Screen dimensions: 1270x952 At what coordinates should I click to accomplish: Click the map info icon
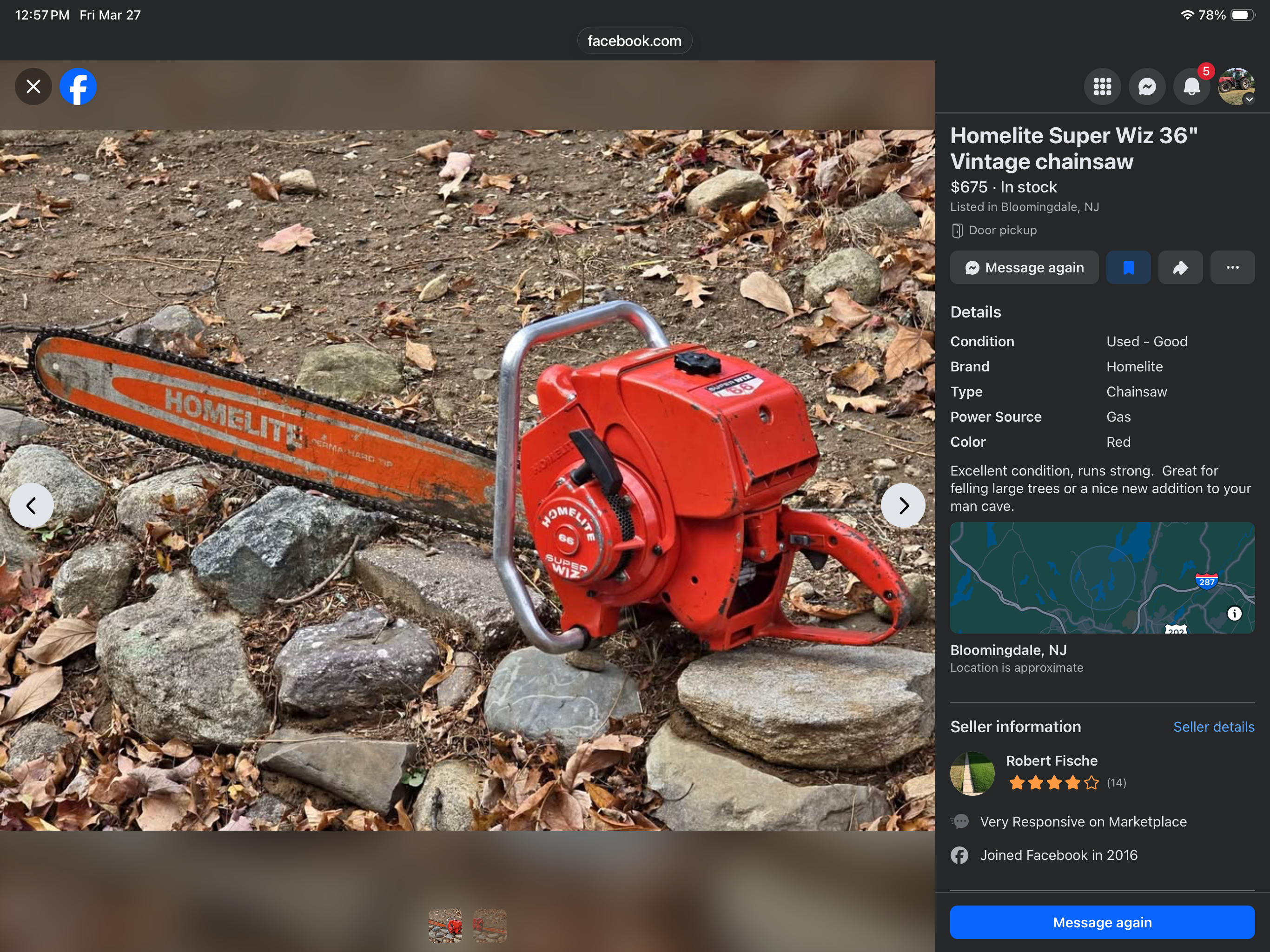(1234, 613)
